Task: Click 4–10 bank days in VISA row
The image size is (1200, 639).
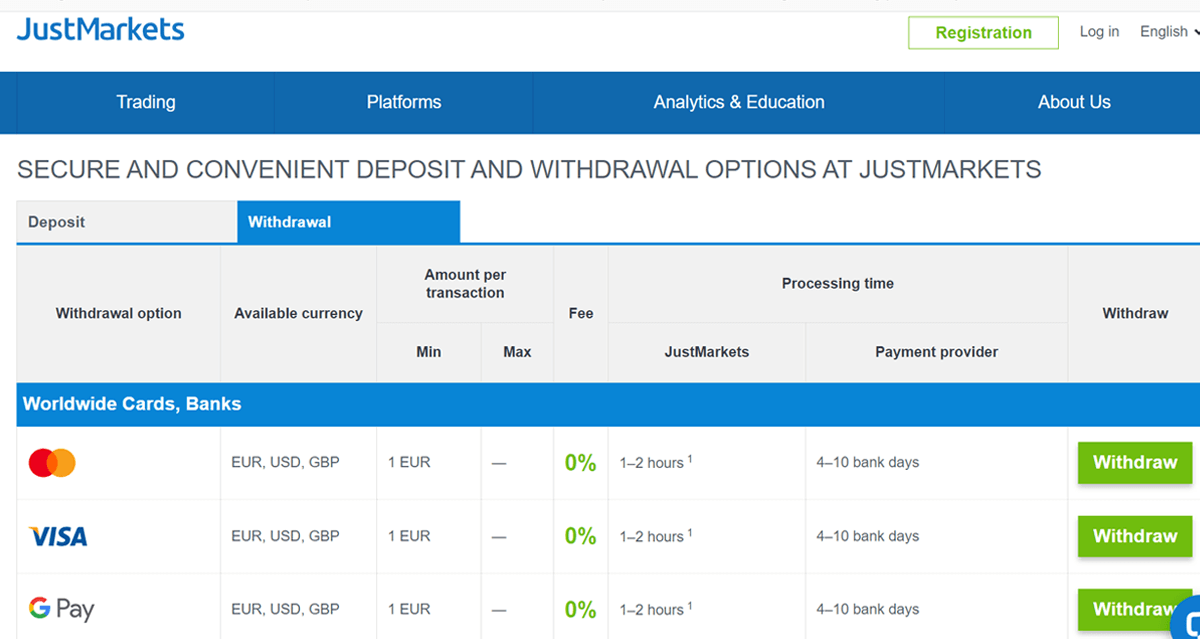Action: click(x=867, y=536)
